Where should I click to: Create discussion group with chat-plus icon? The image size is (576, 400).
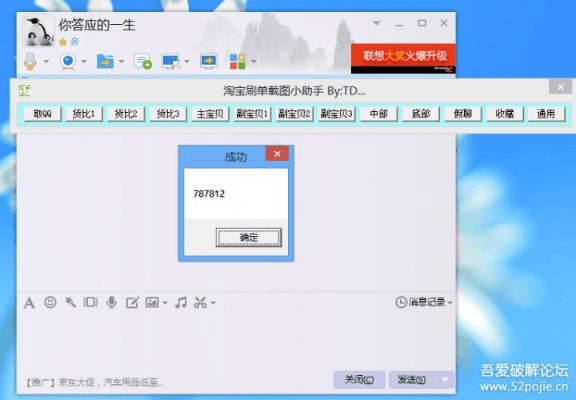coord(143,61)
